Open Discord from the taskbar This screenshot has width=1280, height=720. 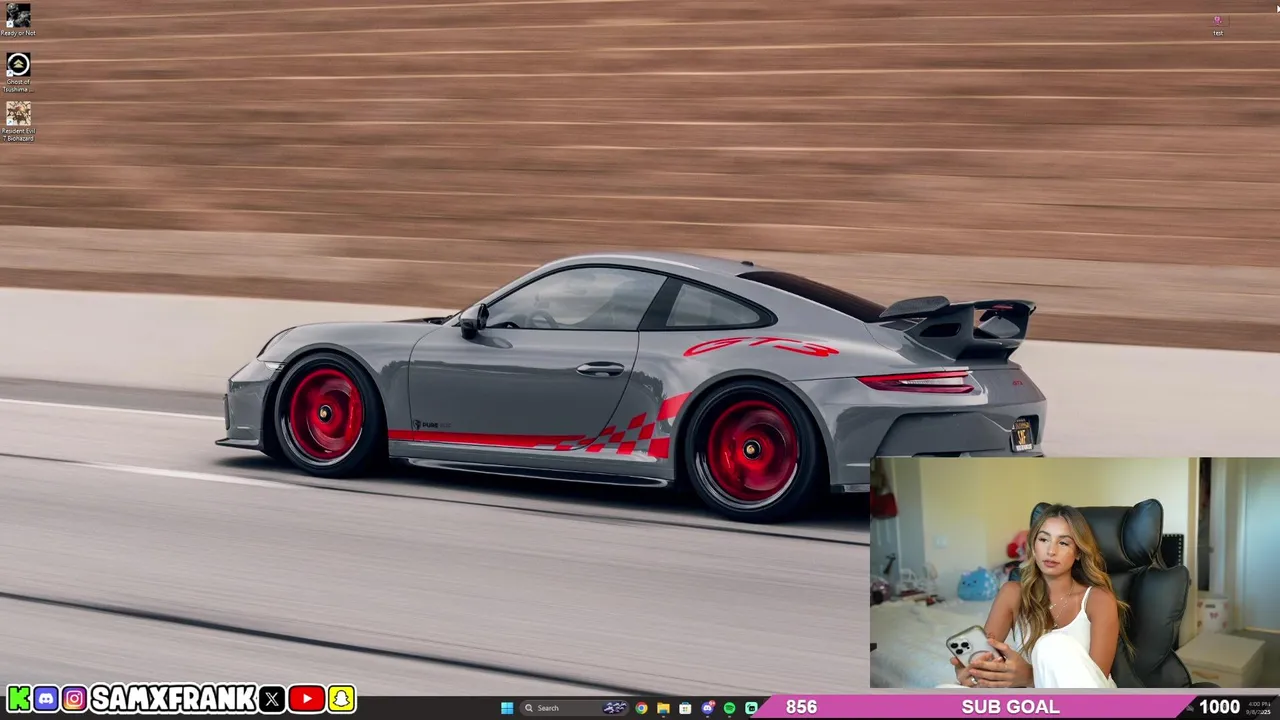tap(707, 708)
